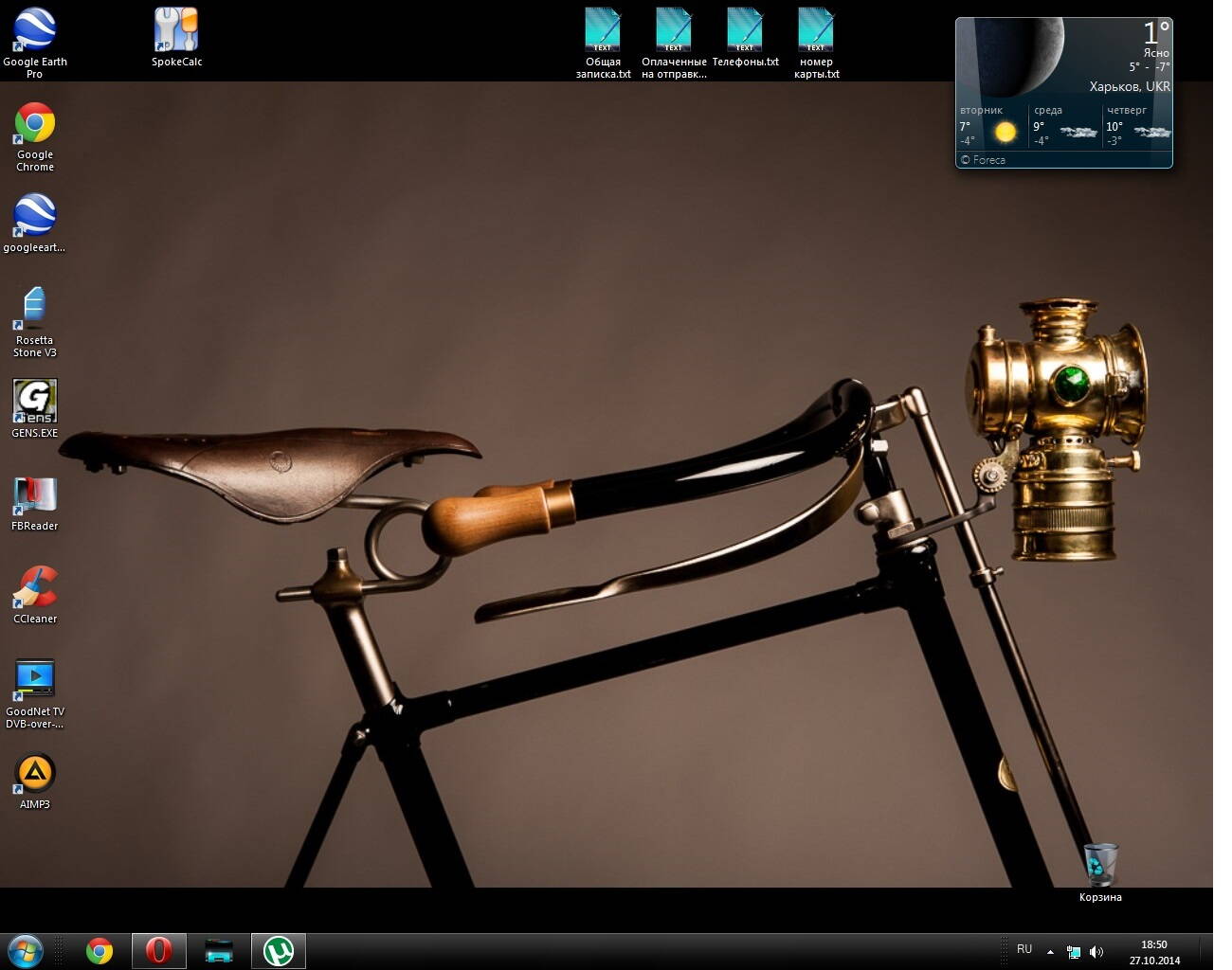Open the RU language indicator

click(1024, 949)
